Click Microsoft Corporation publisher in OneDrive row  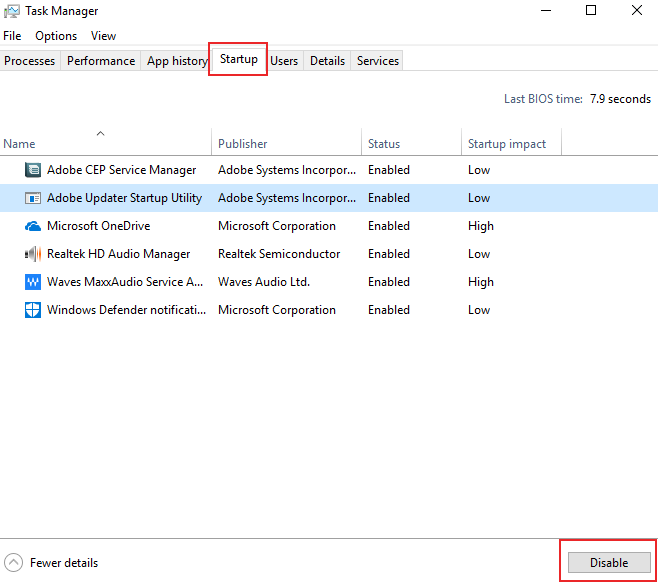tap(277, 226)
